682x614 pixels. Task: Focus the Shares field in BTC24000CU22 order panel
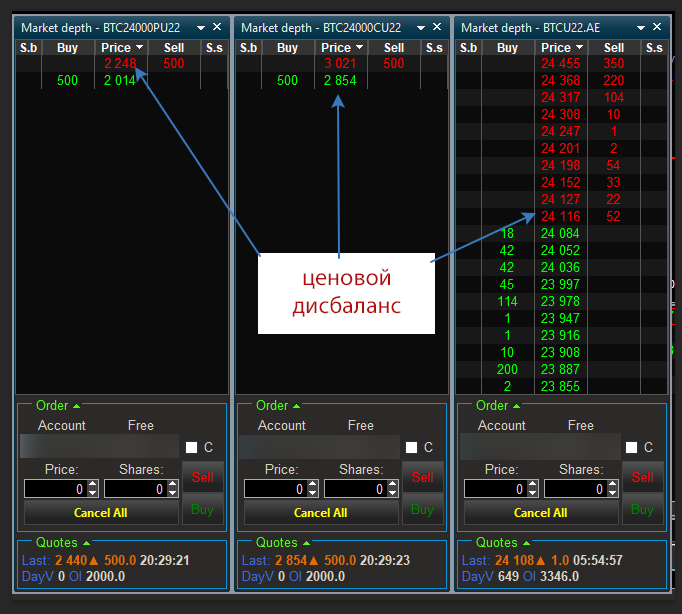click(x=356, y=489)
